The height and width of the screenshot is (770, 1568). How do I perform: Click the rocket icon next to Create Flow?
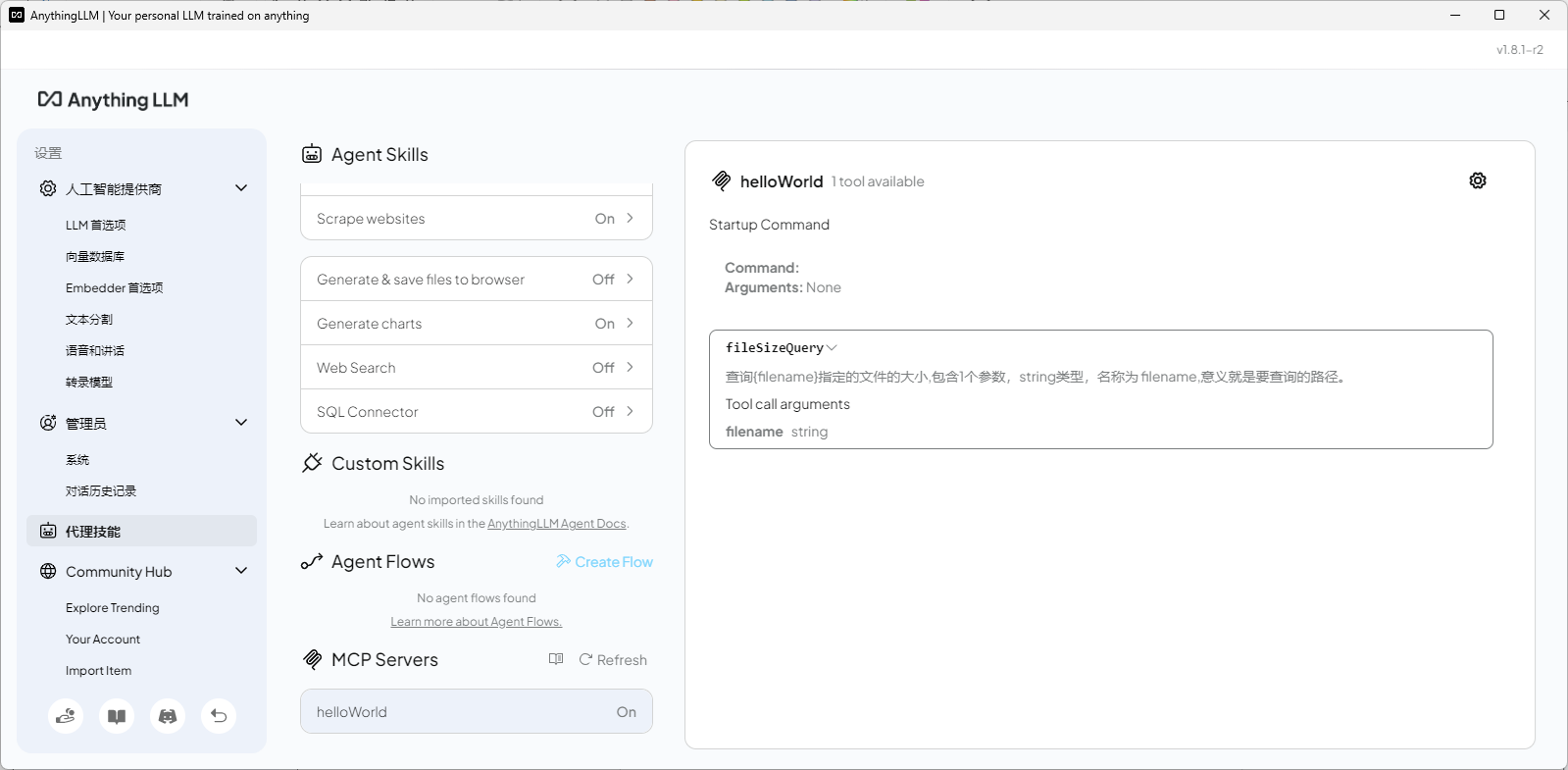pos(563,561)
